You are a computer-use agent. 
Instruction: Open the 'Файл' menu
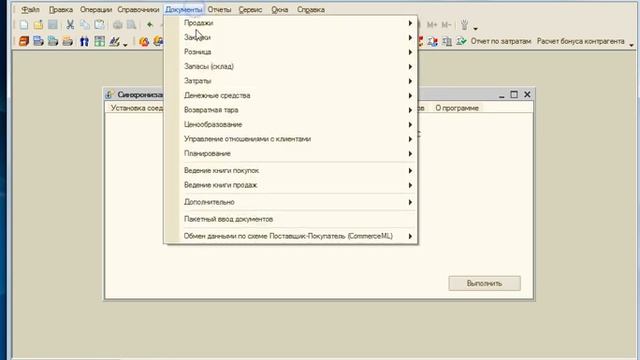tap(30, 9)
